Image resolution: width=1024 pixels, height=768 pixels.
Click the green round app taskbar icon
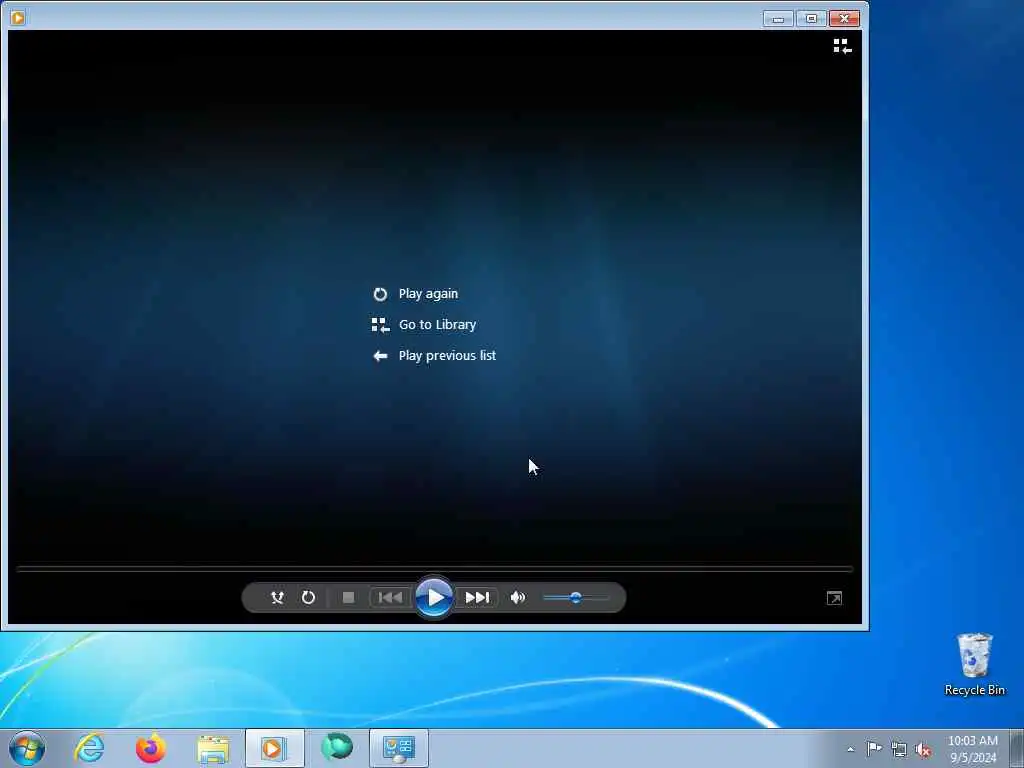point(337,747)
